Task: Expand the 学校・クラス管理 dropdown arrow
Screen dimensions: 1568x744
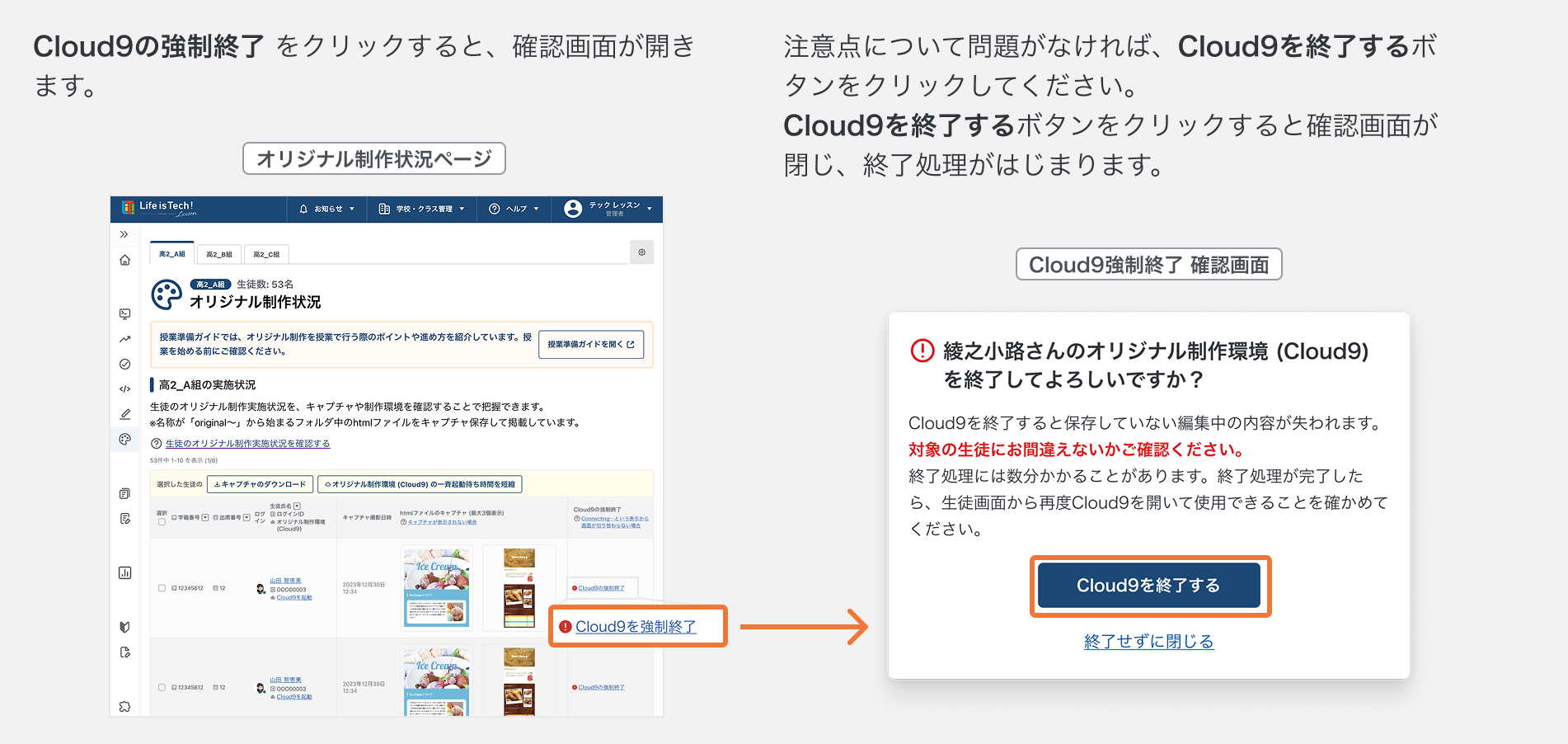Action: coord(462,210)
